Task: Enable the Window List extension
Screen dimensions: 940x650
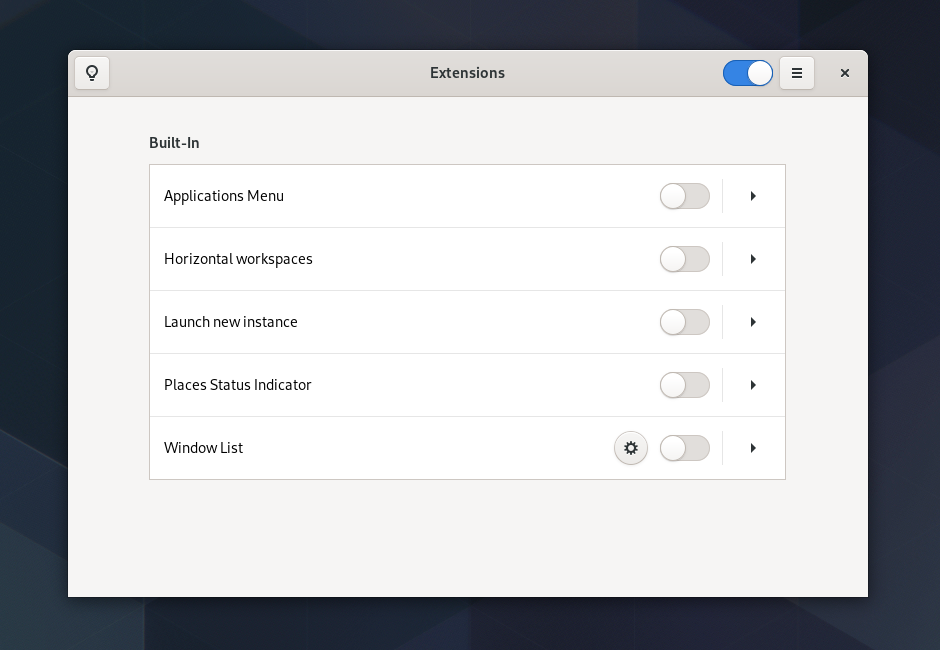Action: [685, 448]
